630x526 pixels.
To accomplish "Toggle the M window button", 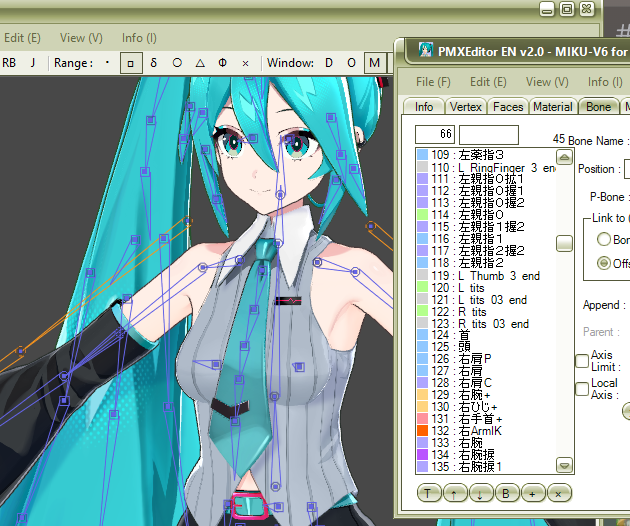I will coord(375,63).
